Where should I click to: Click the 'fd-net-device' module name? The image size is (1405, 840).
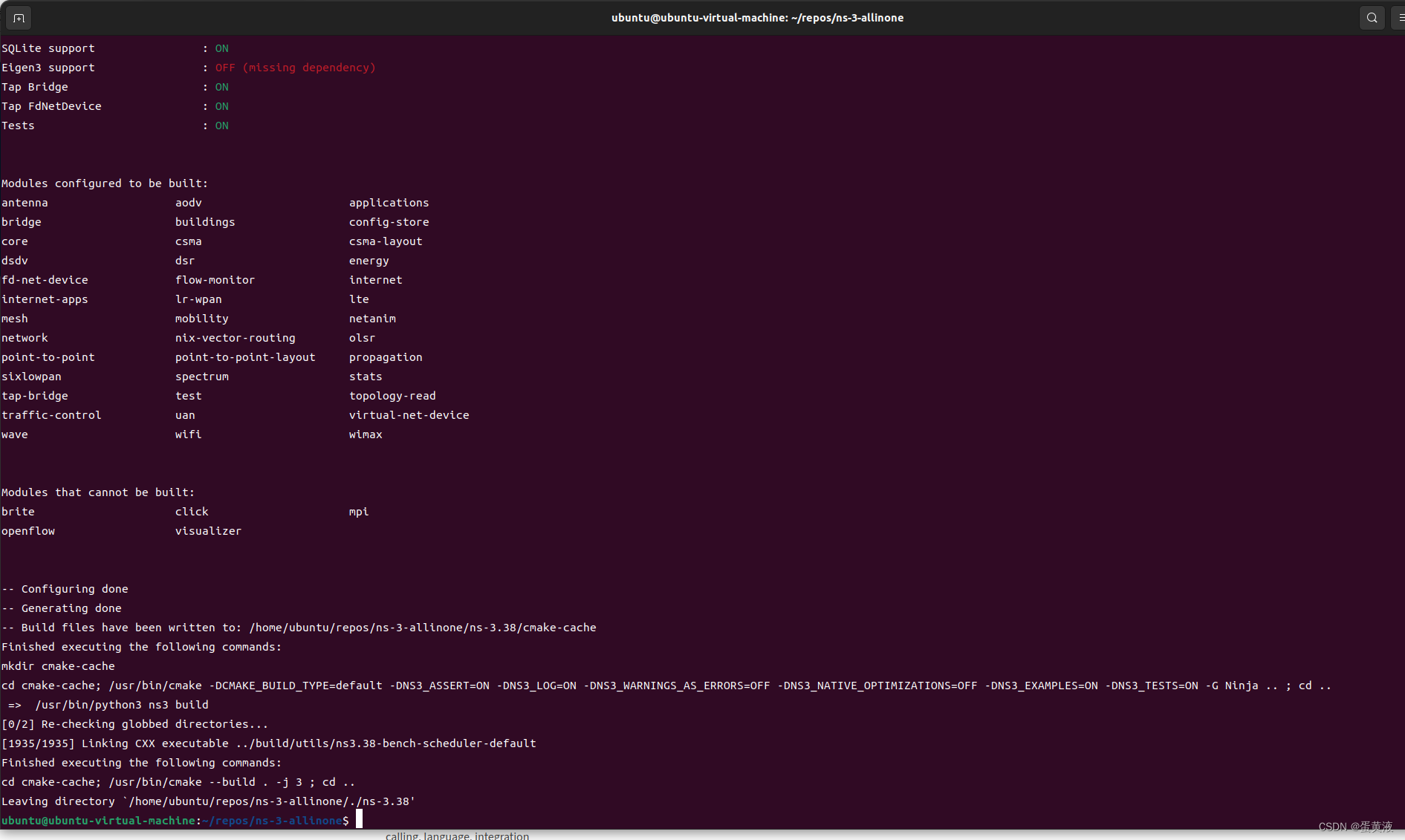45,280
